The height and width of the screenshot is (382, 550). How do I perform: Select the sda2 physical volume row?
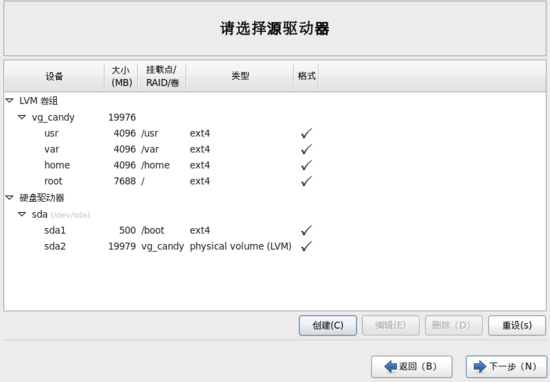pos(275,246)
